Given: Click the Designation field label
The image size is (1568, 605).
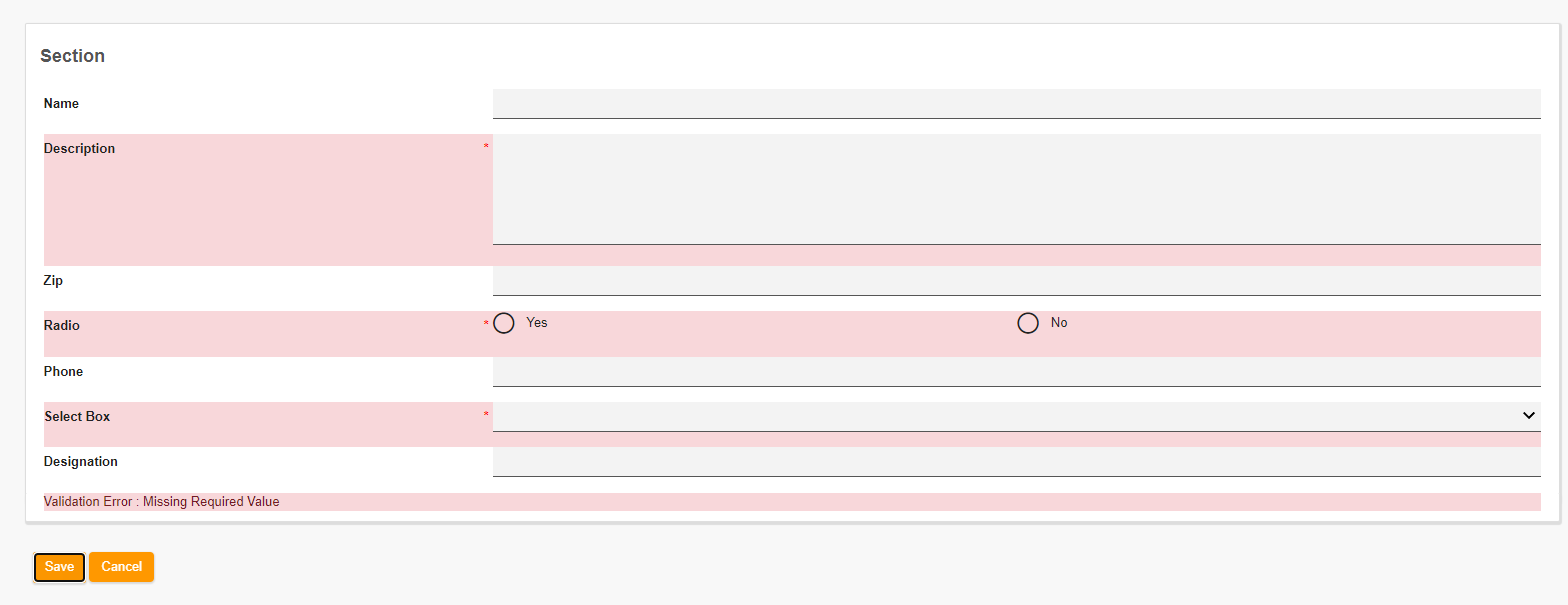Looking at the screenshot, I should pos(81,462).
